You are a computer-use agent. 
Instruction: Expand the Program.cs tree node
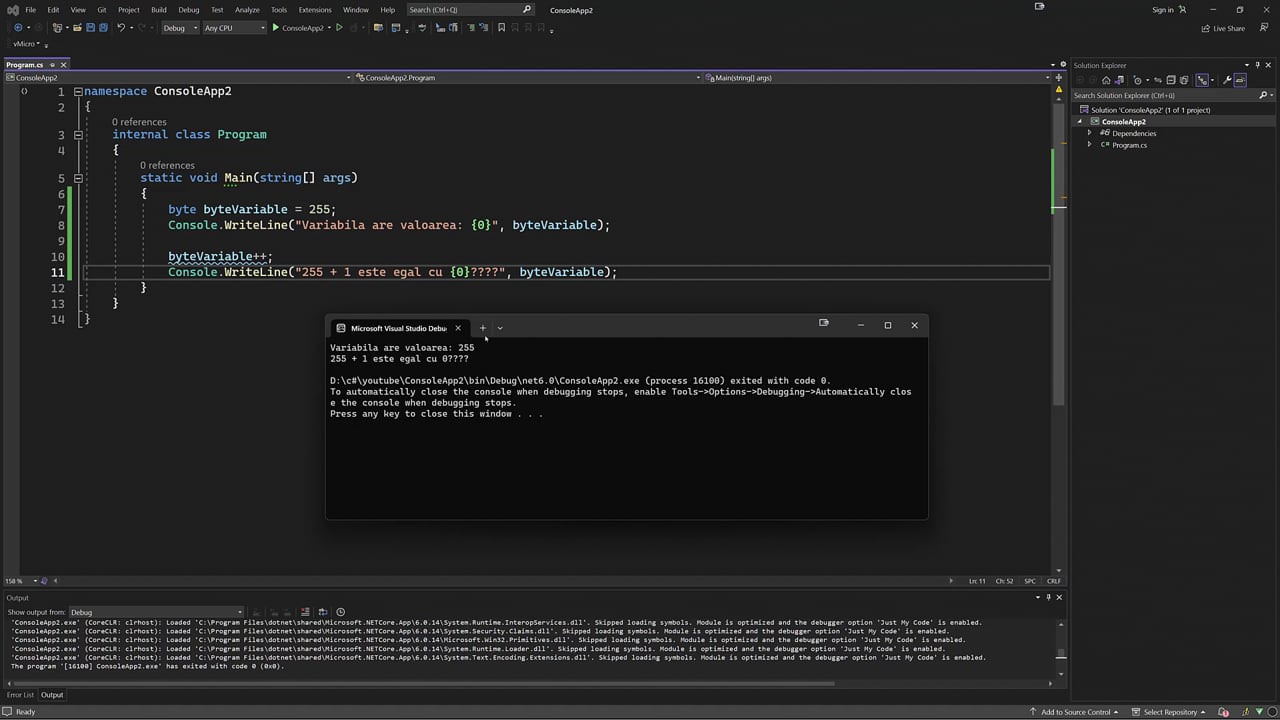[1090, 145]
